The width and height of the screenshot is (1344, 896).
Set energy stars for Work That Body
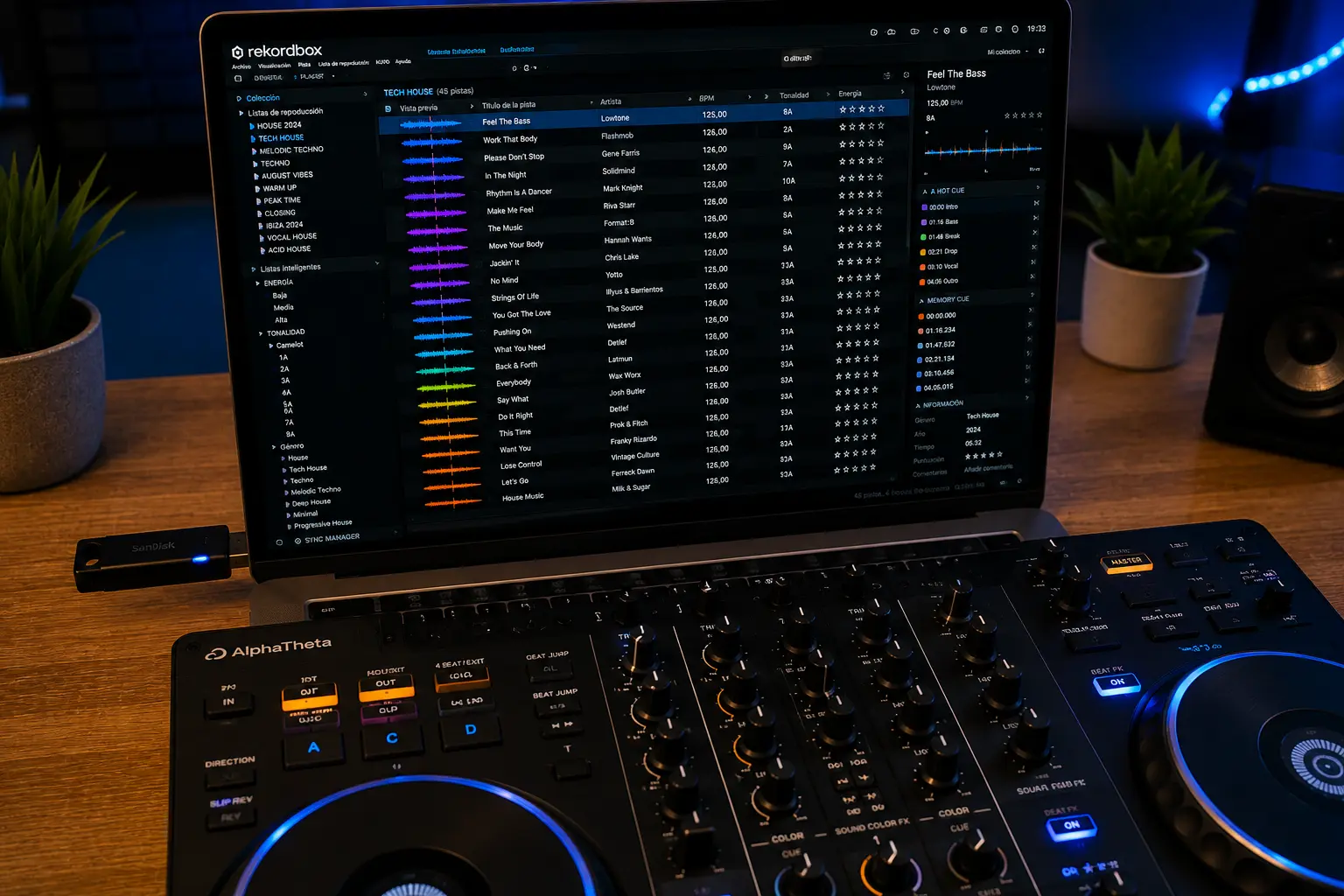(862, 126)
